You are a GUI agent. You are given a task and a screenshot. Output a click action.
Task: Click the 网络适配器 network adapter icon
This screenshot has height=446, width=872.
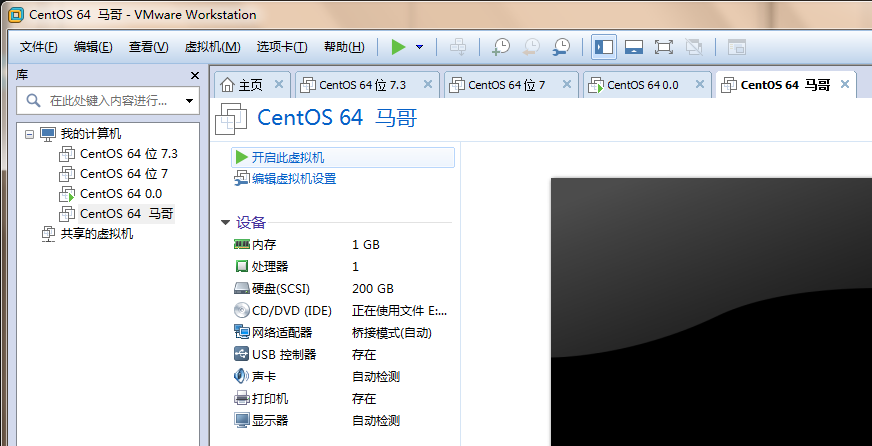click(x=242, y=333)
